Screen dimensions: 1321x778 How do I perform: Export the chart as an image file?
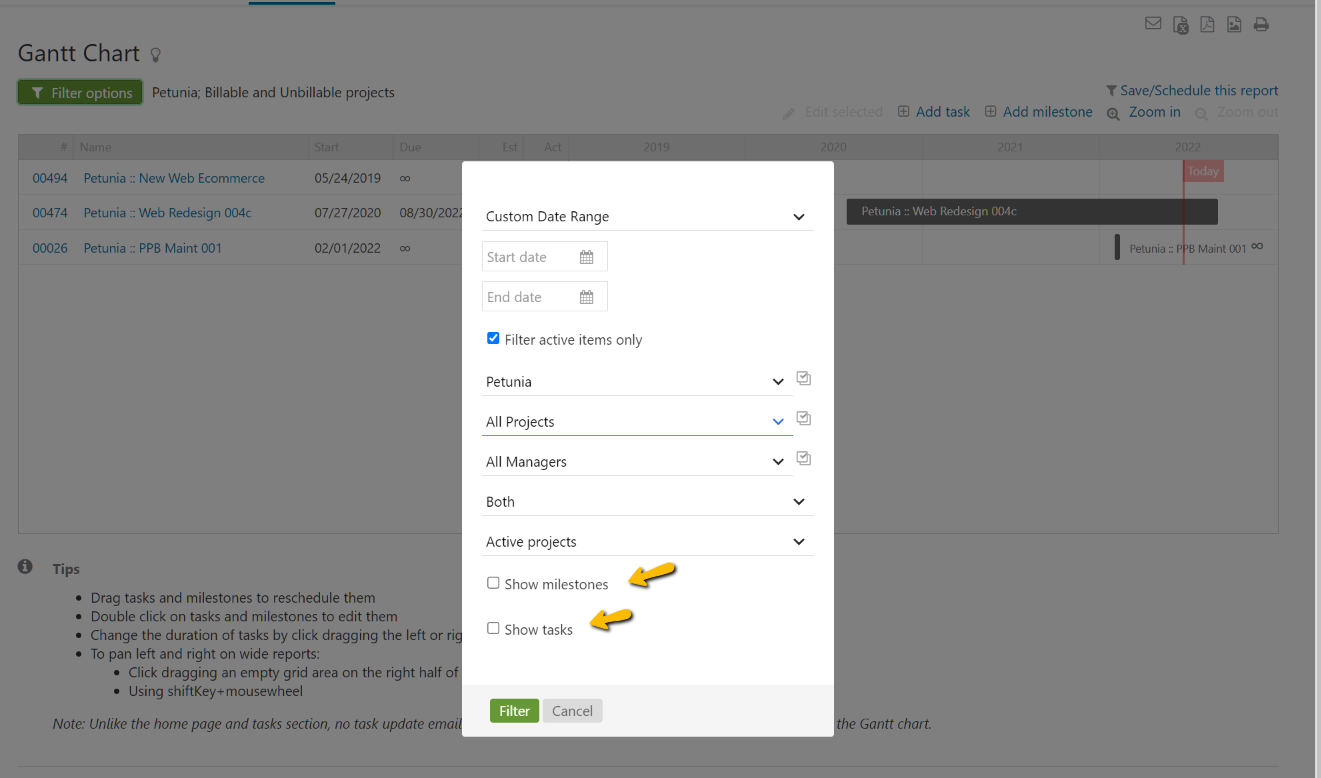(x=1234, y=25)
